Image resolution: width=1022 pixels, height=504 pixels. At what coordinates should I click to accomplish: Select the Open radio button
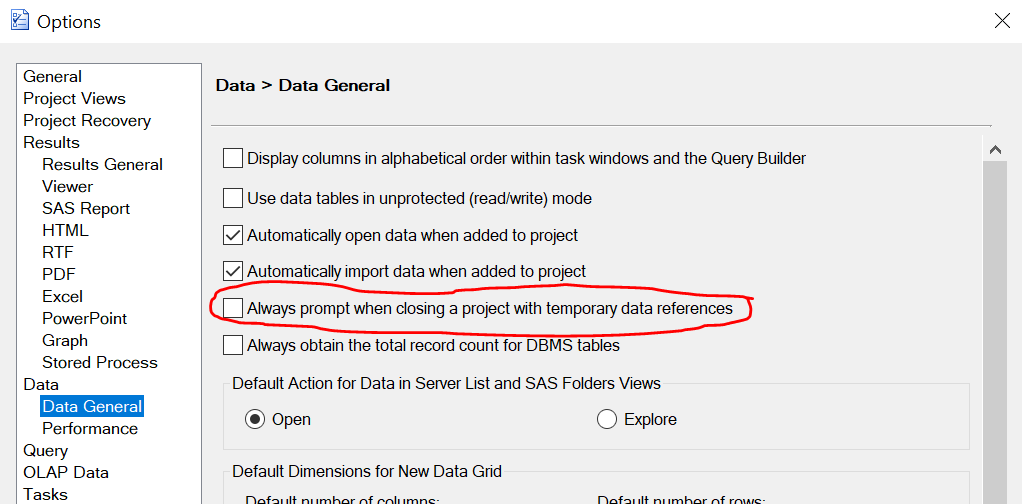(255, 419)
